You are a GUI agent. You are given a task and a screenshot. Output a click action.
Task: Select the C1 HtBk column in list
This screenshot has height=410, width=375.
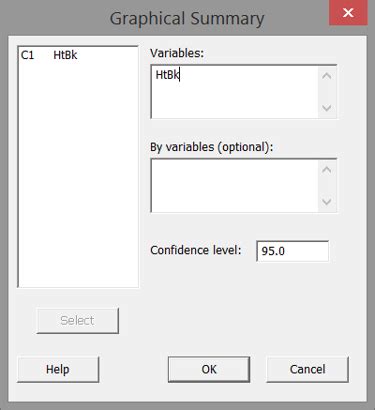[x=49, y=55]
